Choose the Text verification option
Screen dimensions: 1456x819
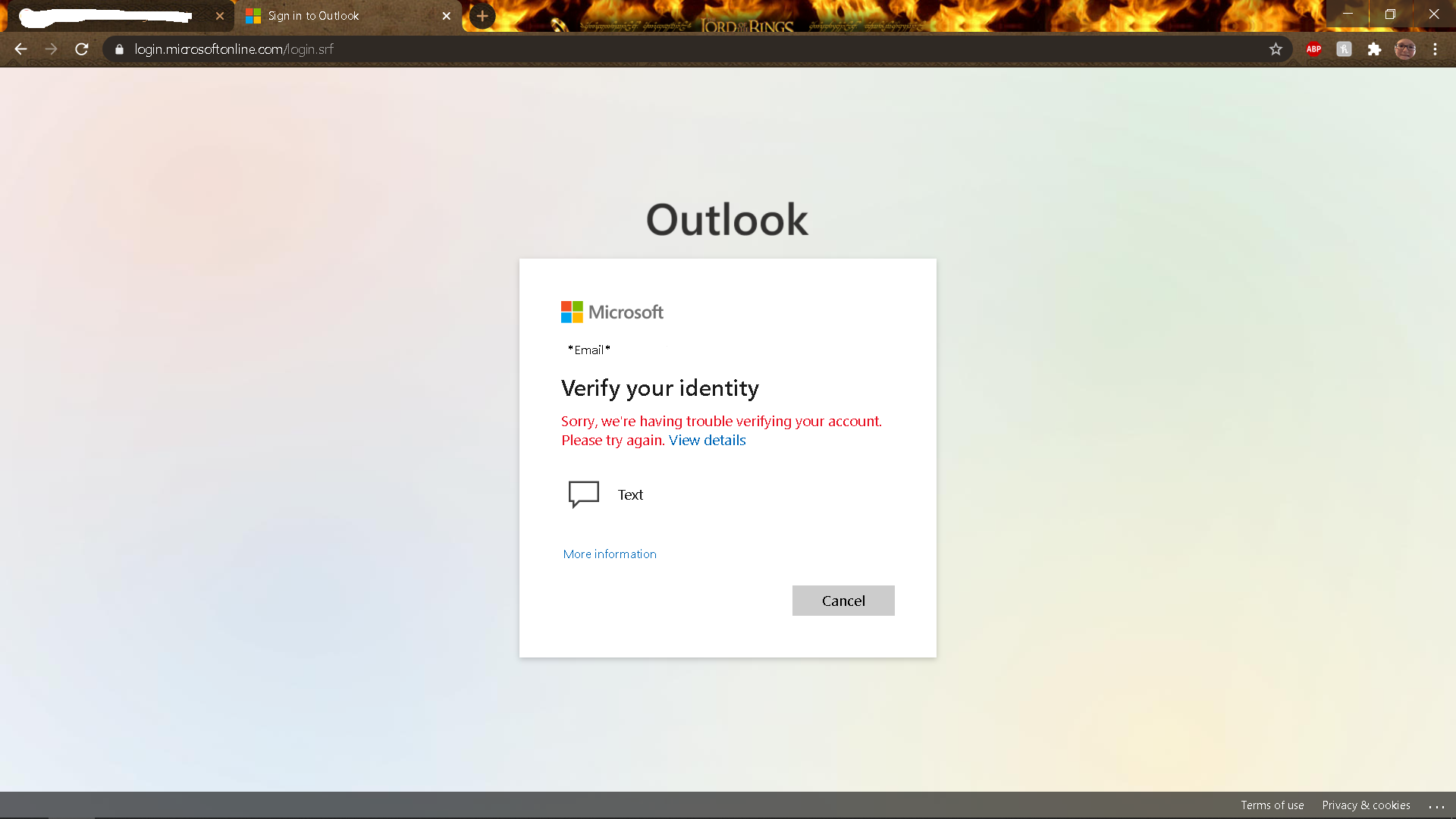tap(630, 494)
